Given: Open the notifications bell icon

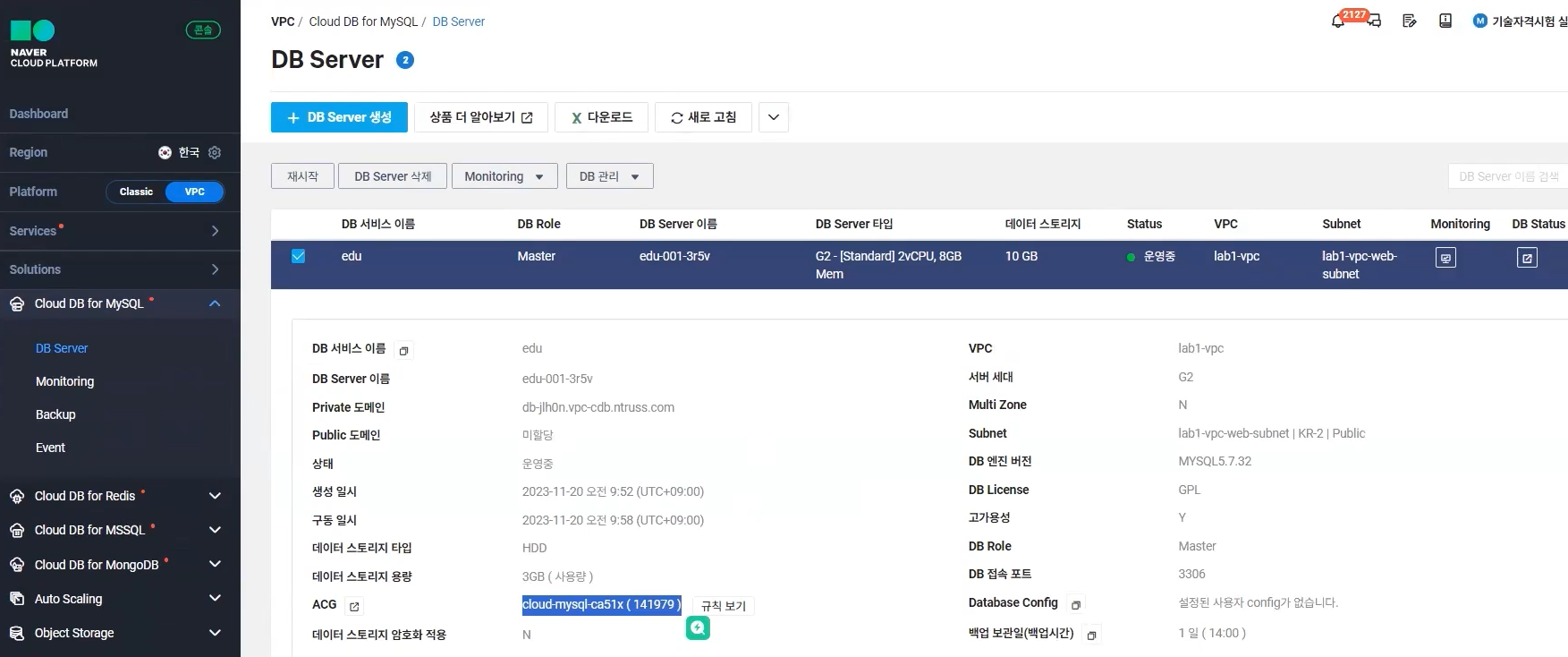Looking at the screenshot, I should pos(1338,21).
